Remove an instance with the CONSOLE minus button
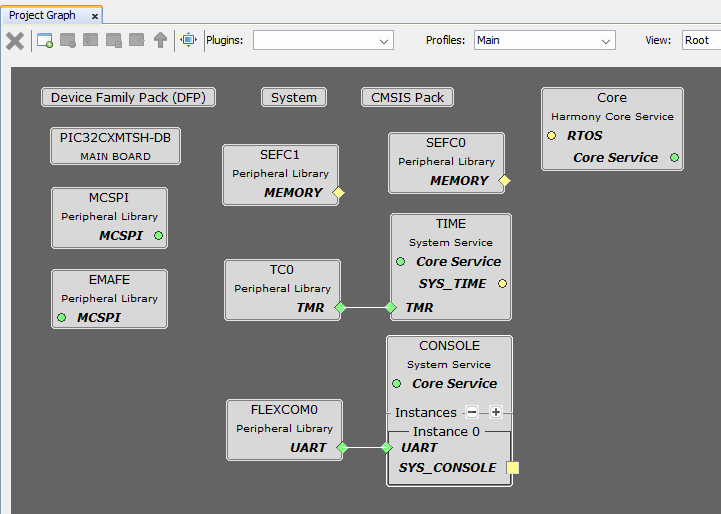 point(472,412)
